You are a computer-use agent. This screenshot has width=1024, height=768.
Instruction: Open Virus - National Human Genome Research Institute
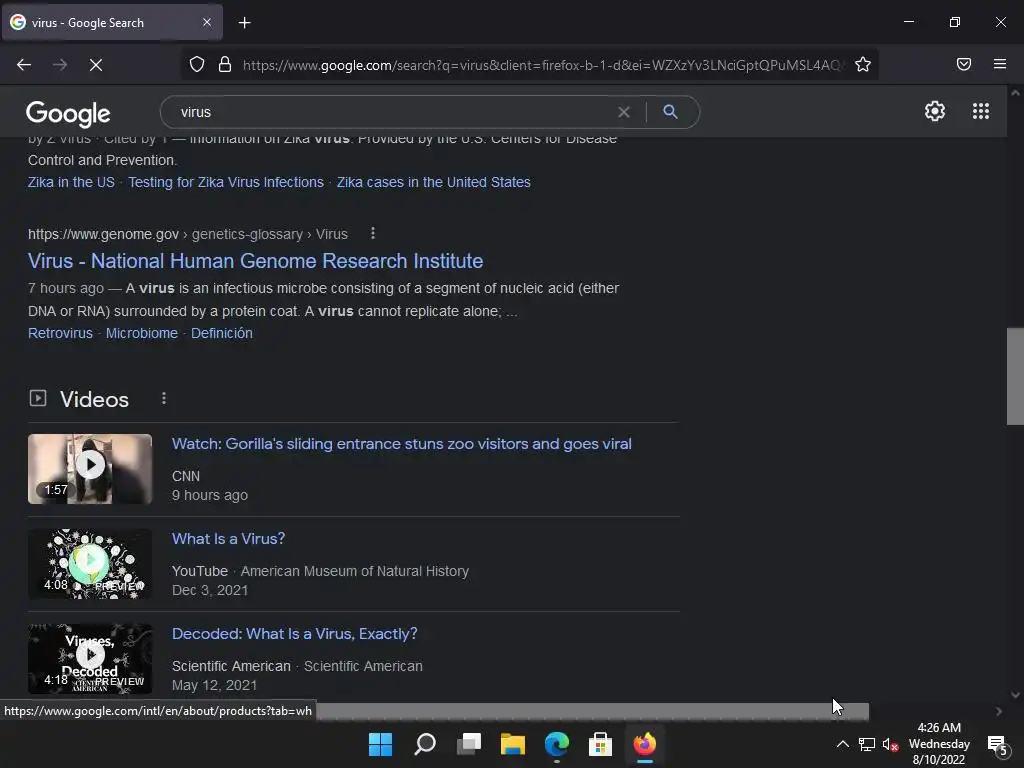(255, 261)
